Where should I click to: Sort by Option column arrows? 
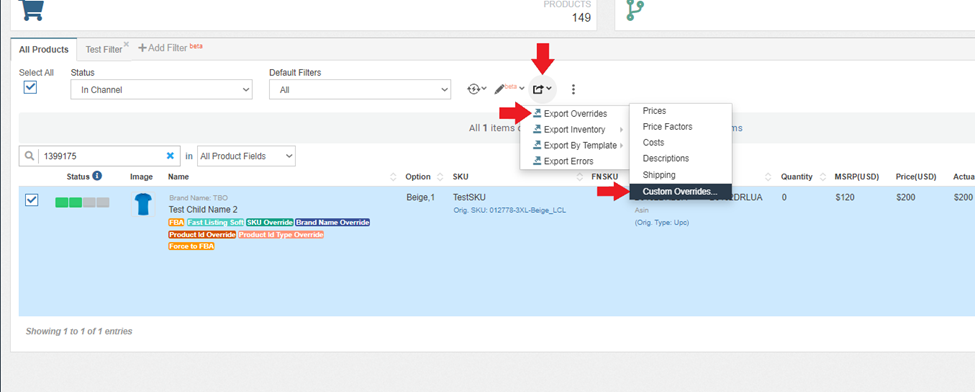pyautogui.click(x=440, y=177)
